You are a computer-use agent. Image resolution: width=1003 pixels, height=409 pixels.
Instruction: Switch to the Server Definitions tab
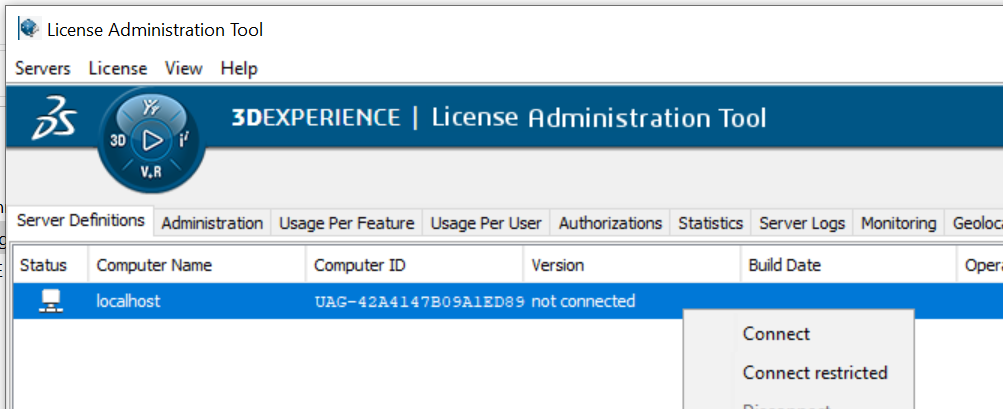coord(81,220)
